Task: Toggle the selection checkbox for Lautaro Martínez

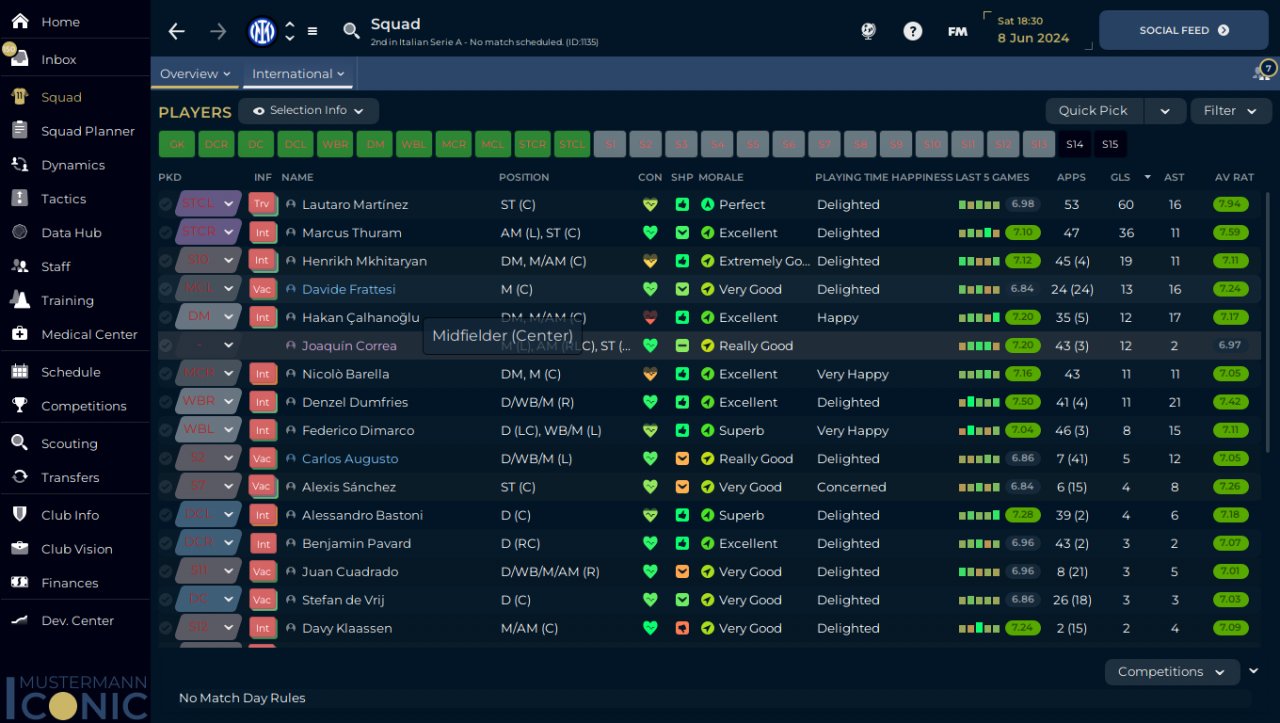Action: click(166, 204)
